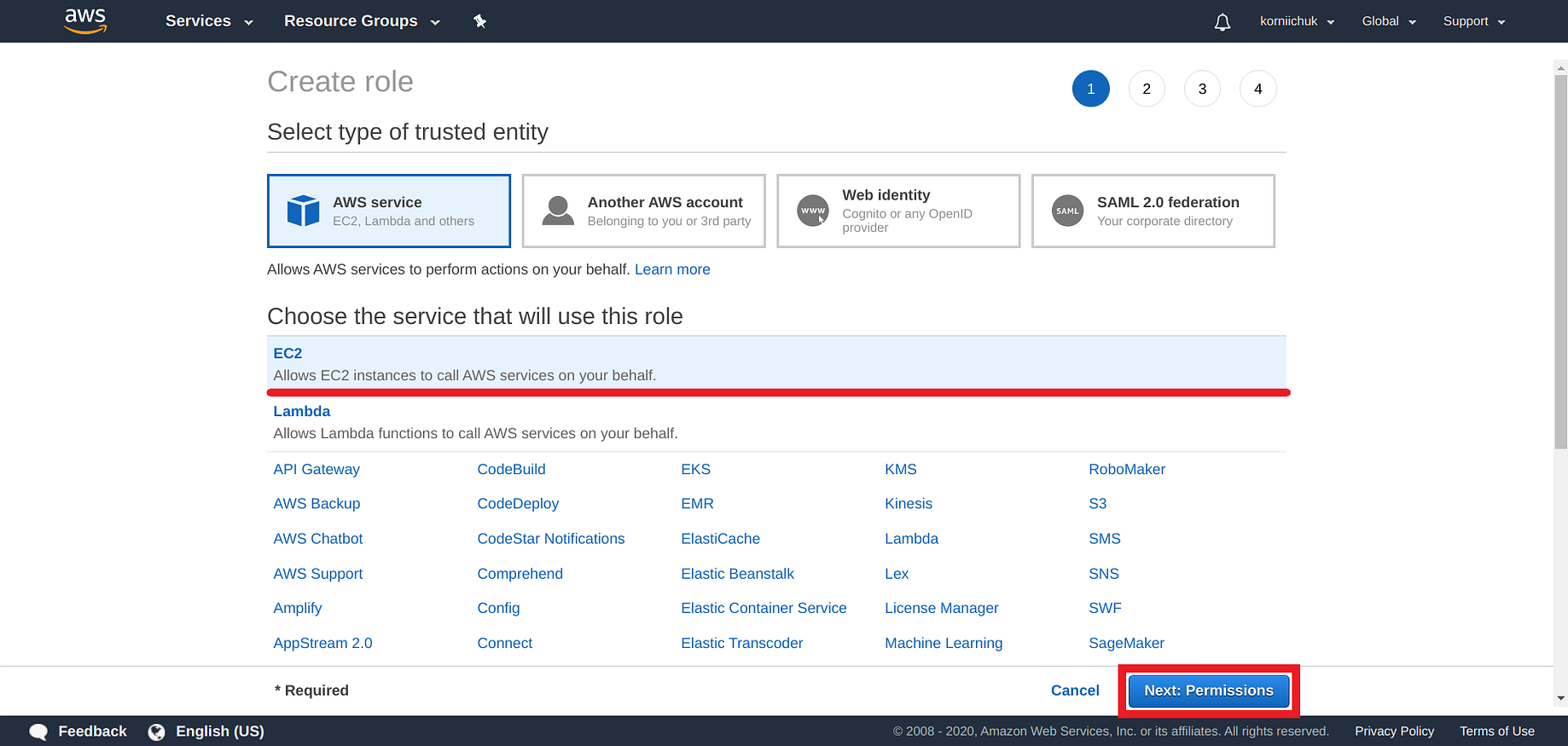Viewport: 1568px width, 746px height.
Task: Click the SAML federation round icon
Action: (x=1067, y=211)
